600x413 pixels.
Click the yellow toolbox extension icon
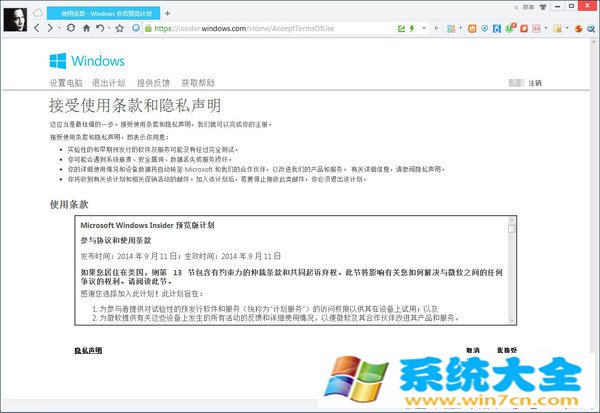(558, 29)
